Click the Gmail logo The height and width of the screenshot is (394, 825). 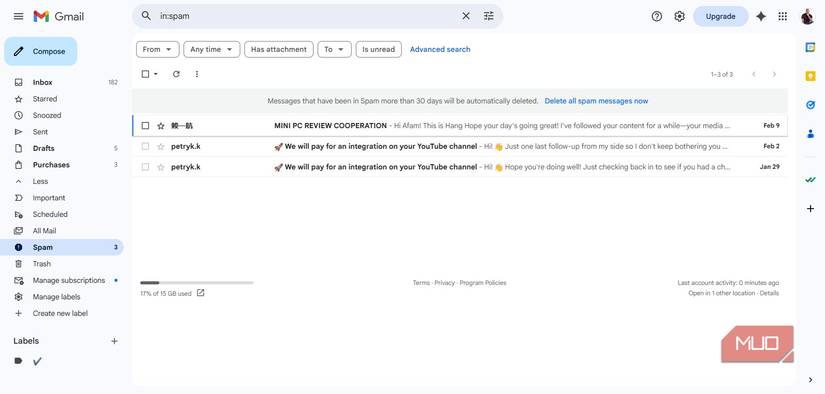tap(58, 16)
